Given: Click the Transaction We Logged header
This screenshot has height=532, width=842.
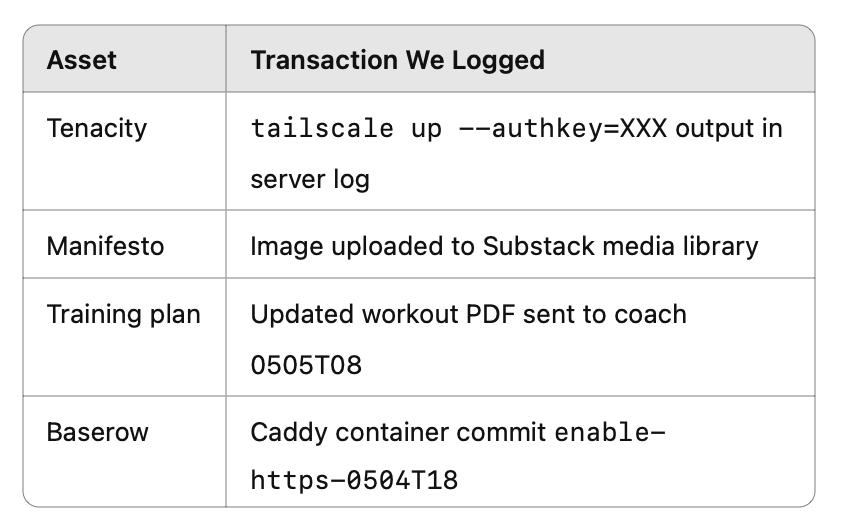Looking at the screenshot, I should coord(397,60).
